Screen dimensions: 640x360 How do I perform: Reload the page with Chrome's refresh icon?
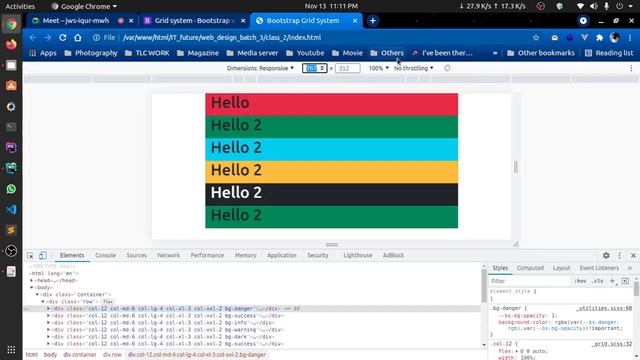(x=62, y=38)
